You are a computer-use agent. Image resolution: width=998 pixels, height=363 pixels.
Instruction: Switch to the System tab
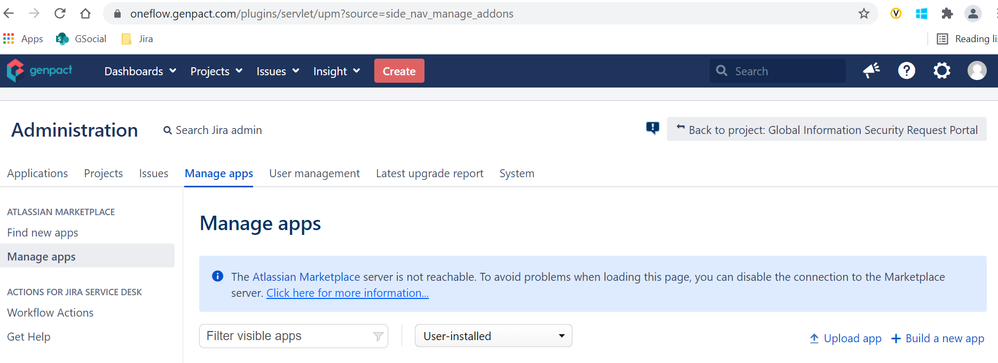point(517,173)
